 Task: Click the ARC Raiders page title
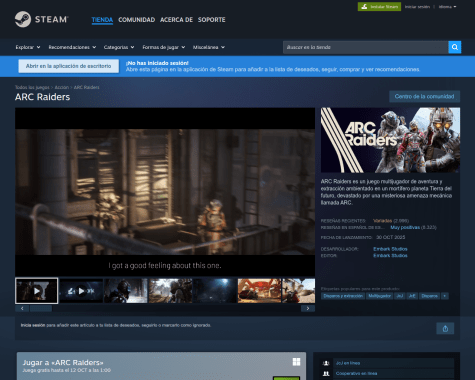pos(42,97)
